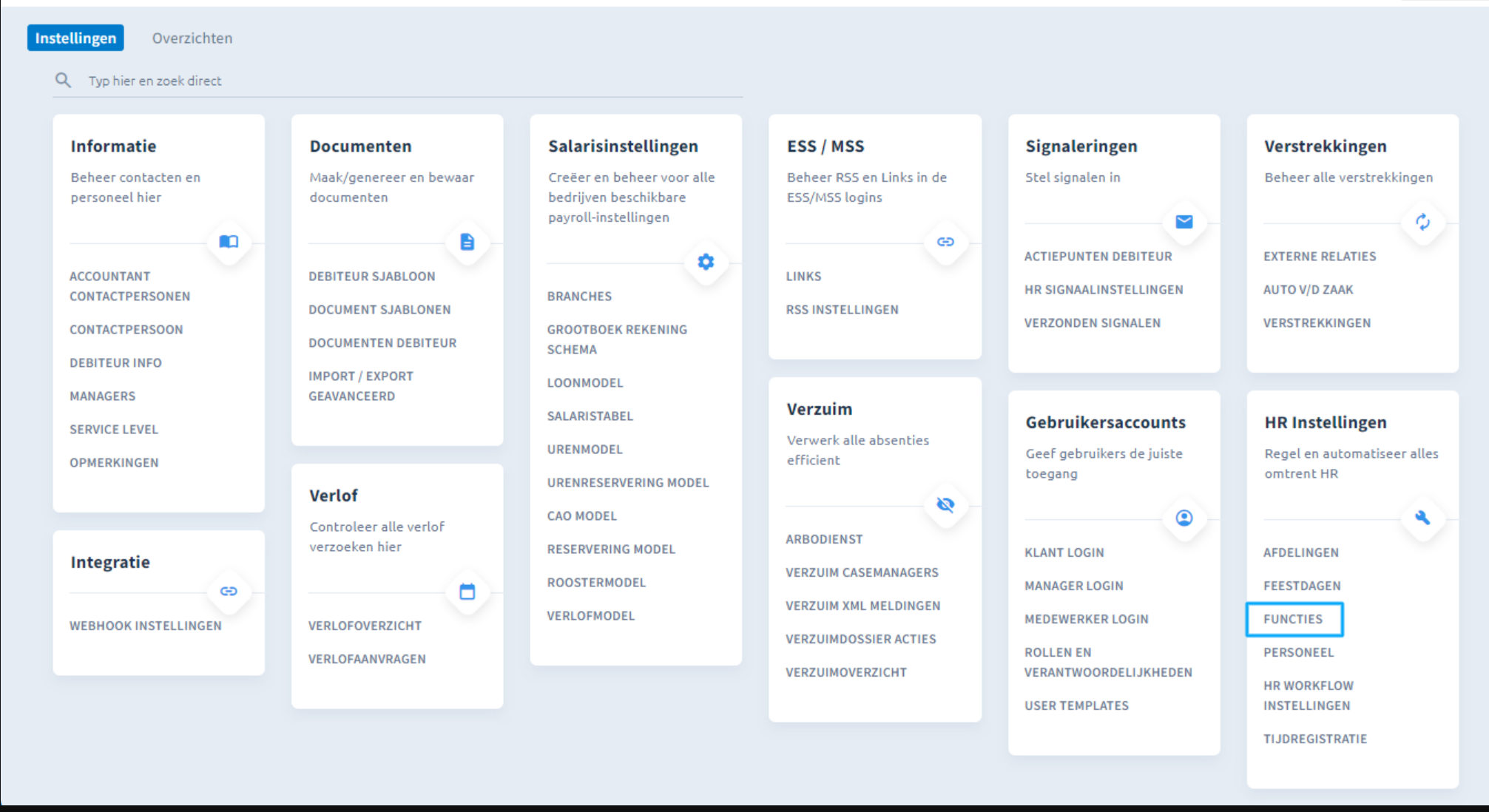
Task: Open Managers under Informatie
Action: tap(103, 396)
